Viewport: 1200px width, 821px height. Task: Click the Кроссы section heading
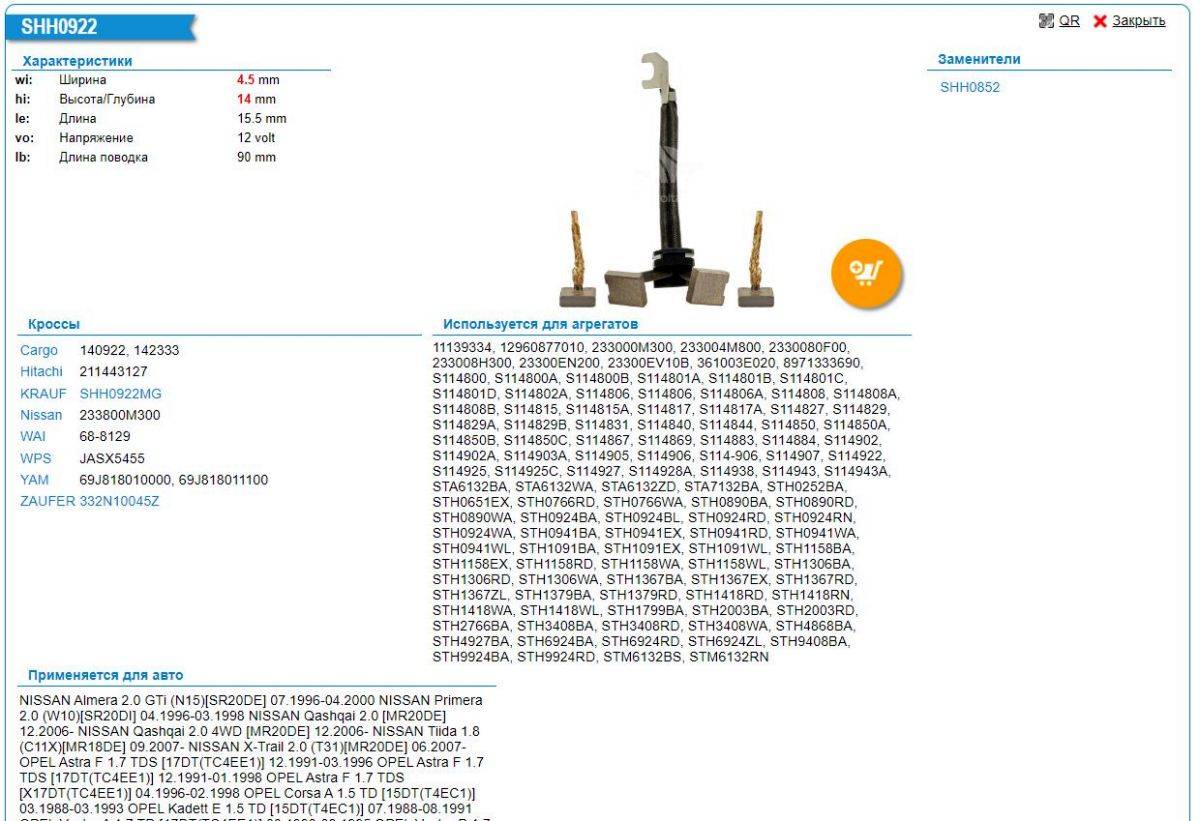click(54, 325)
